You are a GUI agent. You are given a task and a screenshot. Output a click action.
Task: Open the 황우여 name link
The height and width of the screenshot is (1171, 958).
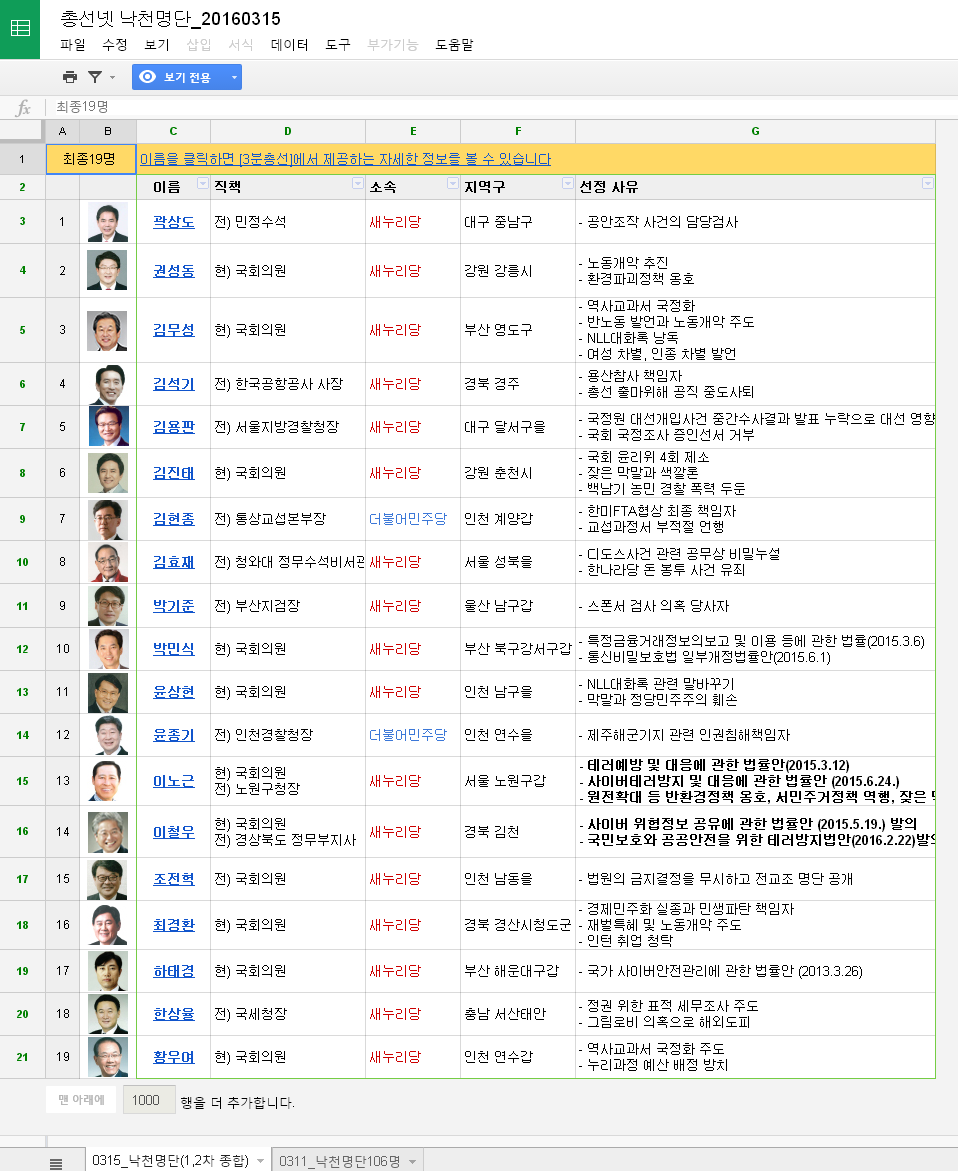[x=174, y=1057]
